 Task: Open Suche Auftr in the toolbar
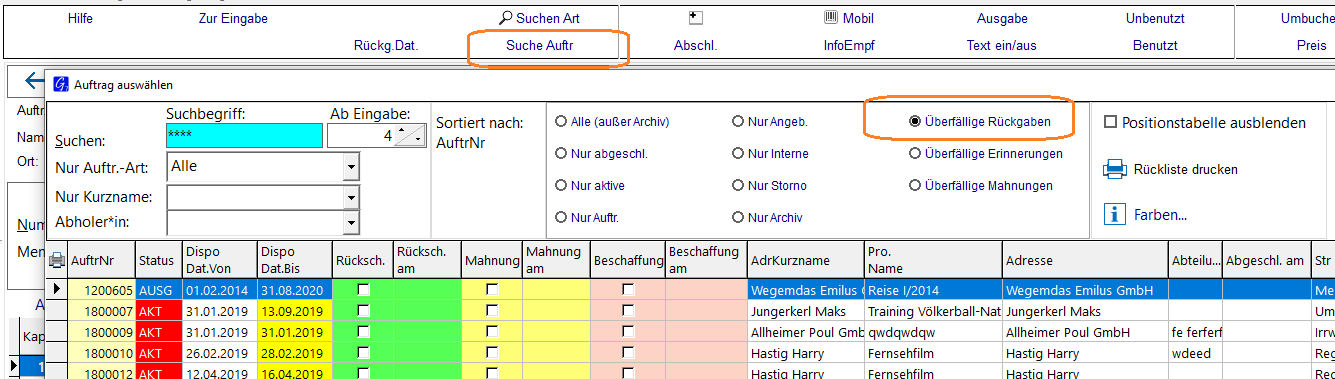click(540, 45)
